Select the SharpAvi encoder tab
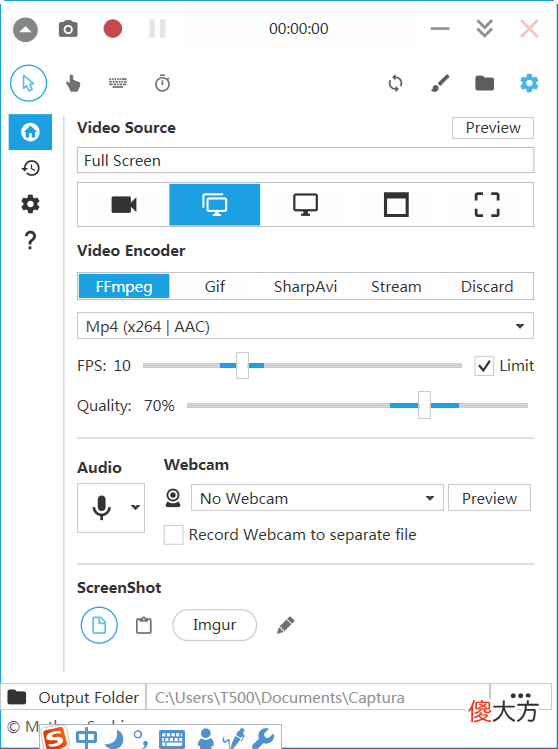The width and height of the screenshot is (558, 749). (x=305, y=287)
